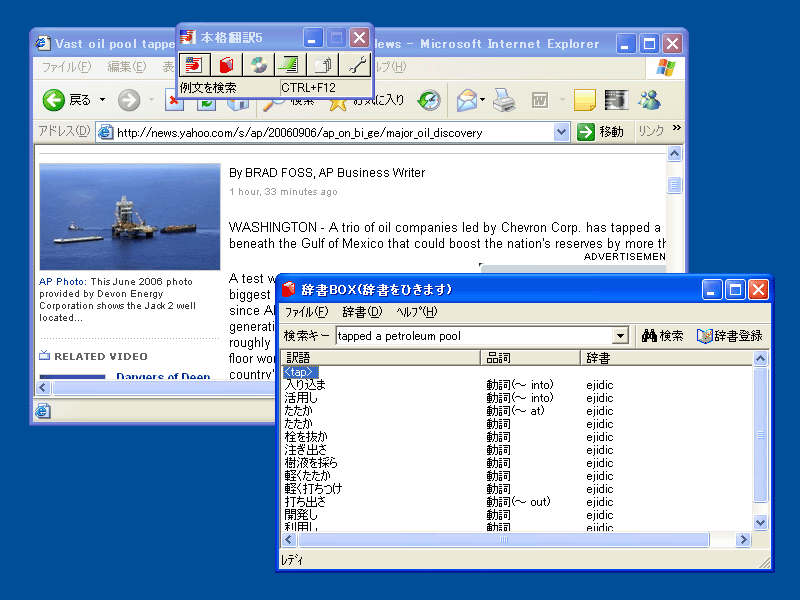Click the up arrow of Internet Explorer scrollbar

[674, 154]
